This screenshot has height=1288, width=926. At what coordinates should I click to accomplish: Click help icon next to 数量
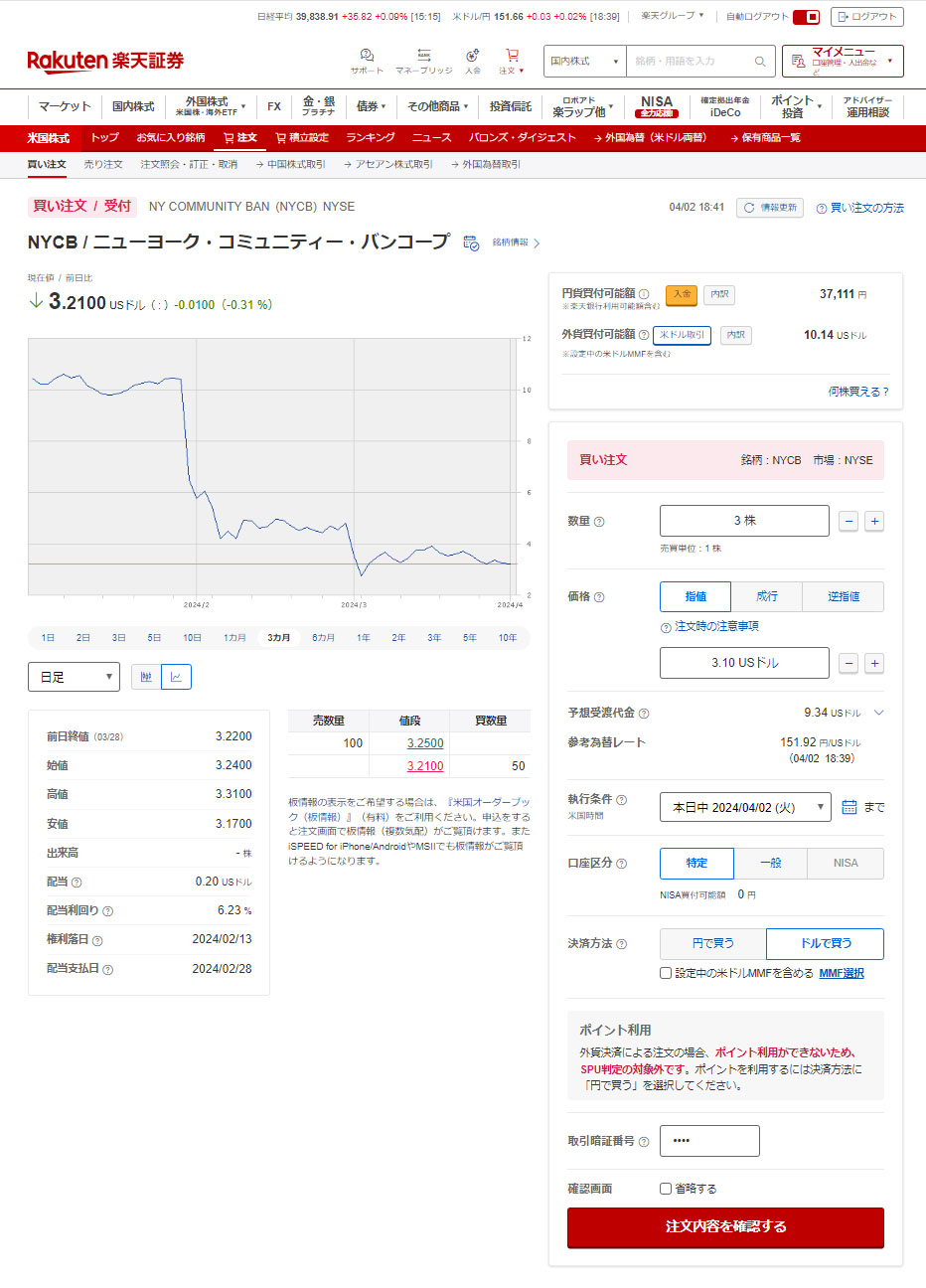point(599,522)
